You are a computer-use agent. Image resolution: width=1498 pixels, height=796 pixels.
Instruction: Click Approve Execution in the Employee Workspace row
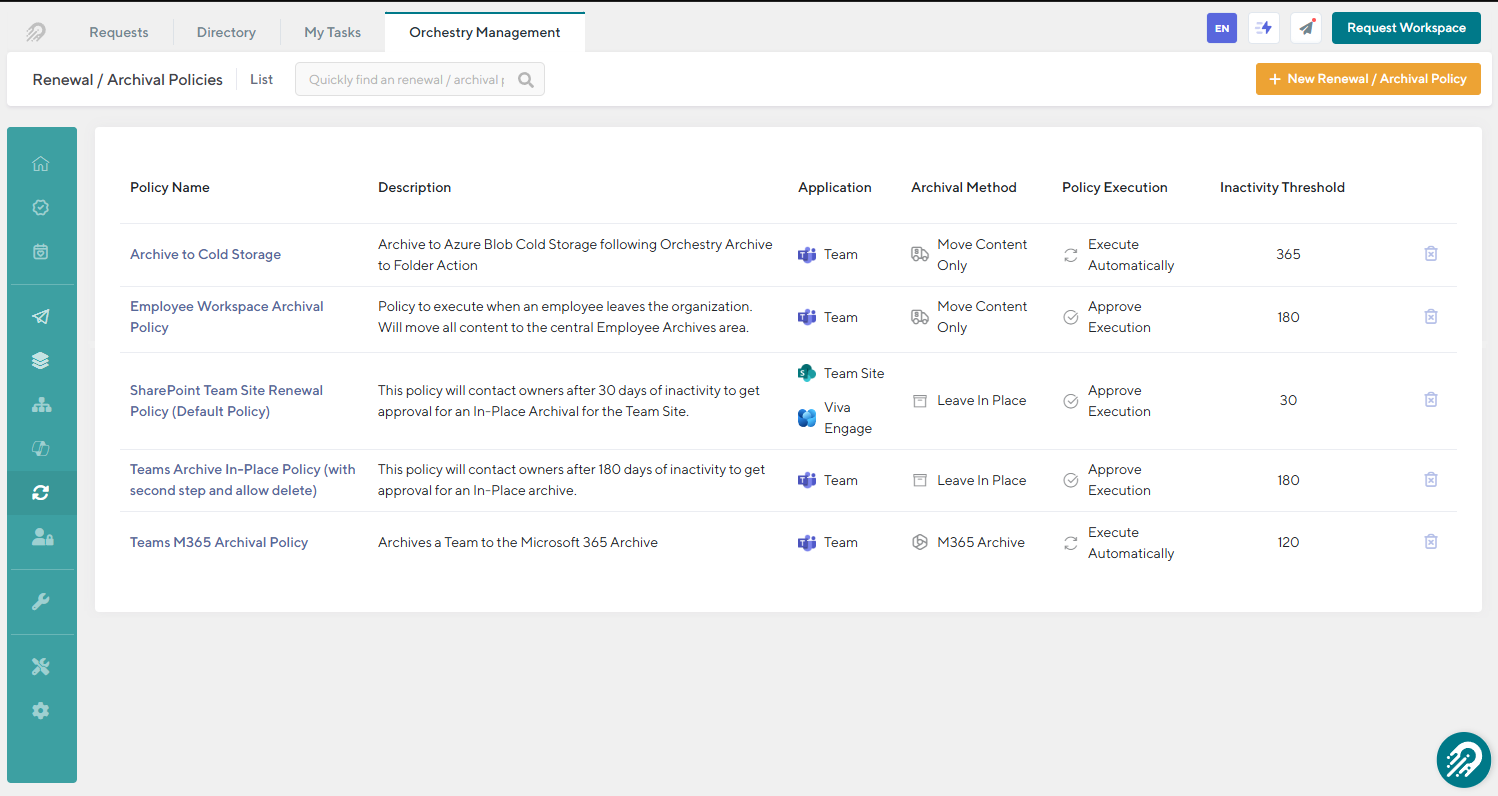(x=1119, y=317)
